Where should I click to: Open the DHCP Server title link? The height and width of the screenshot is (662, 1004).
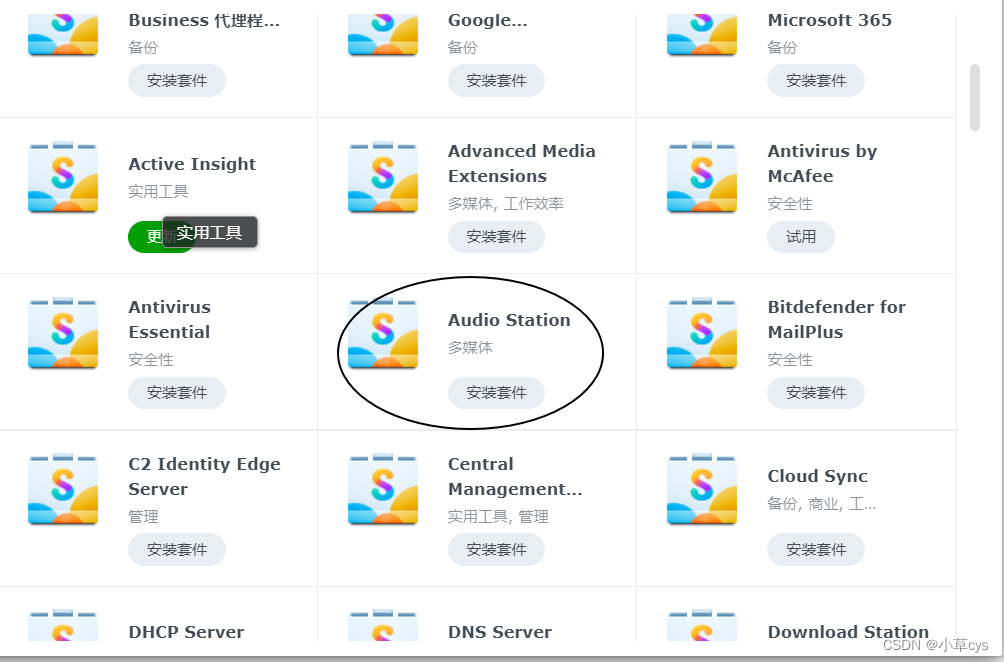[186, 632]
